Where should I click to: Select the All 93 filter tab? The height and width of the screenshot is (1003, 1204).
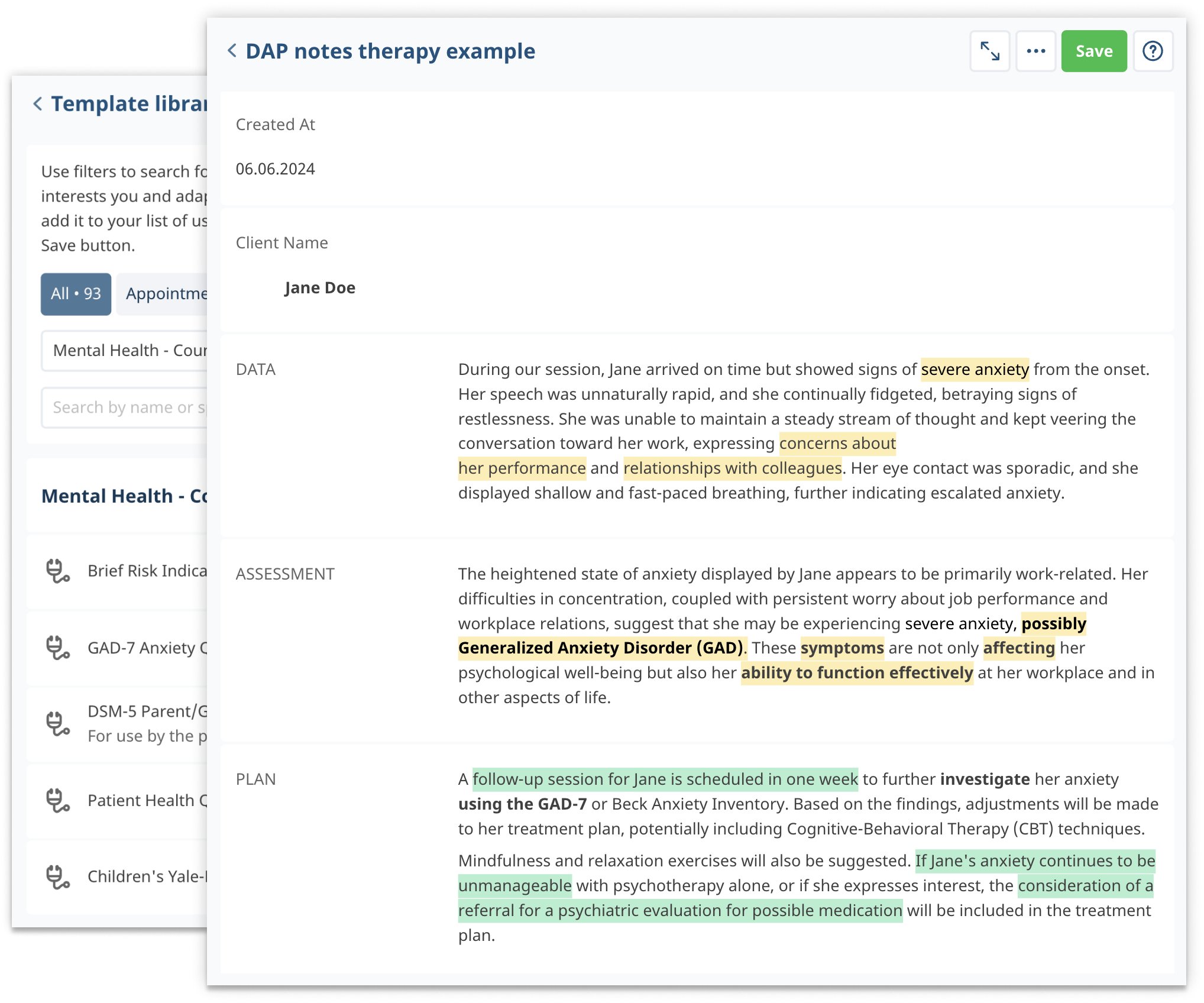click(x=76, y=294)
